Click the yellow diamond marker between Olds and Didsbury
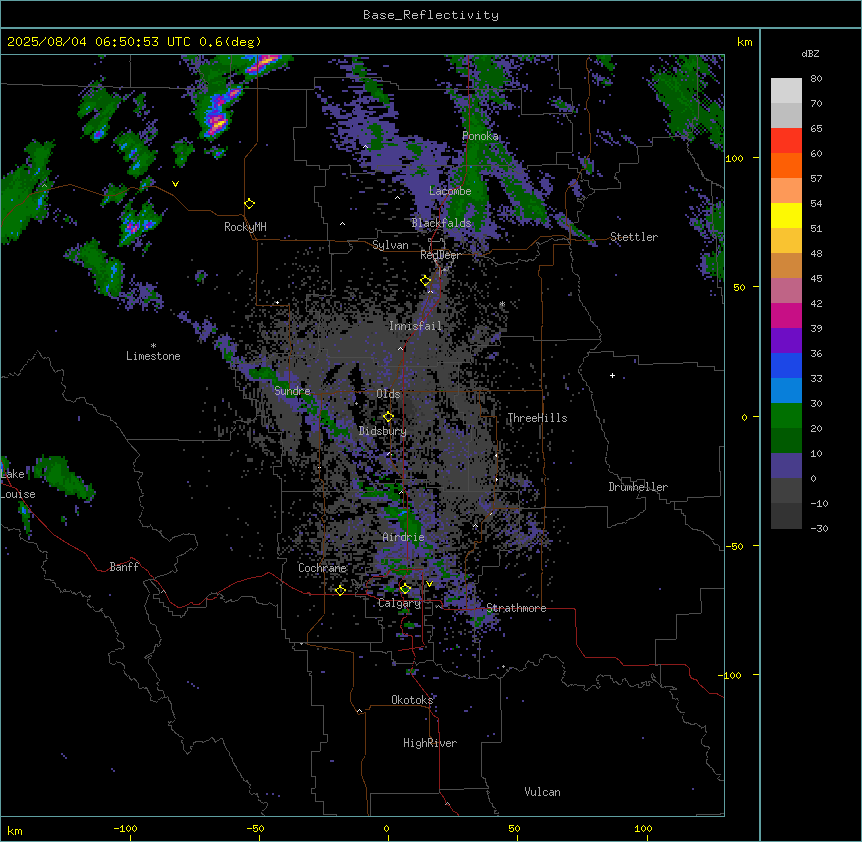The image size is (862, 842). (388, 417)
